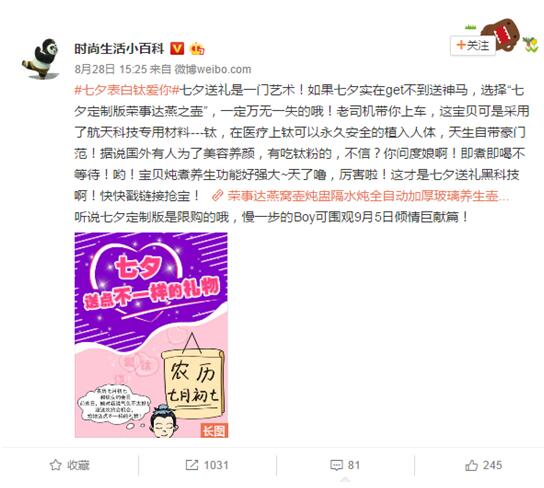The height and width of the screenshot is (488, 544).
Task: Like the post with thumbs-up icon
Action: click(x=471, y=465)
